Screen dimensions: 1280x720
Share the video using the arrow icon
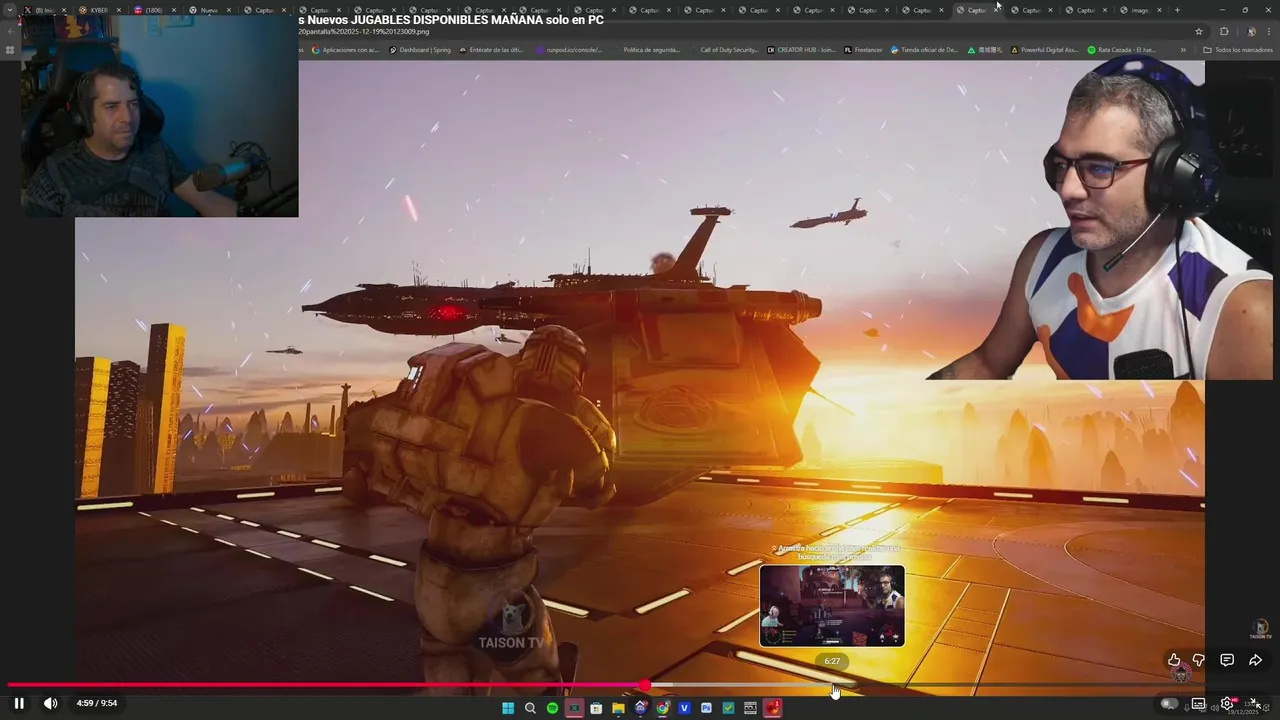point(1255,660)
